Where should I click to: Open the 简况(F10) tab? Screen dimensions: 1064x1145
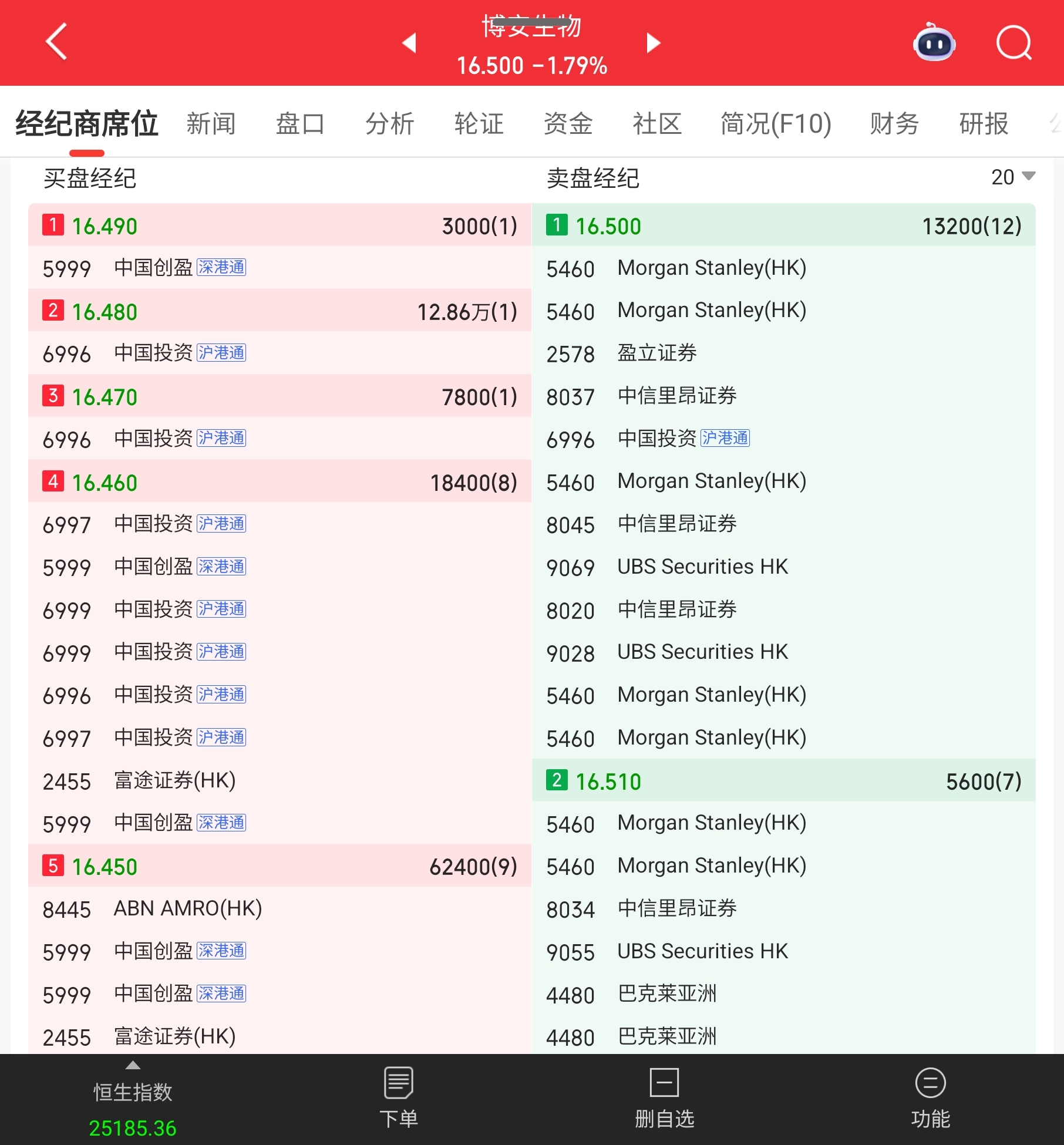(x=776, y=124)
